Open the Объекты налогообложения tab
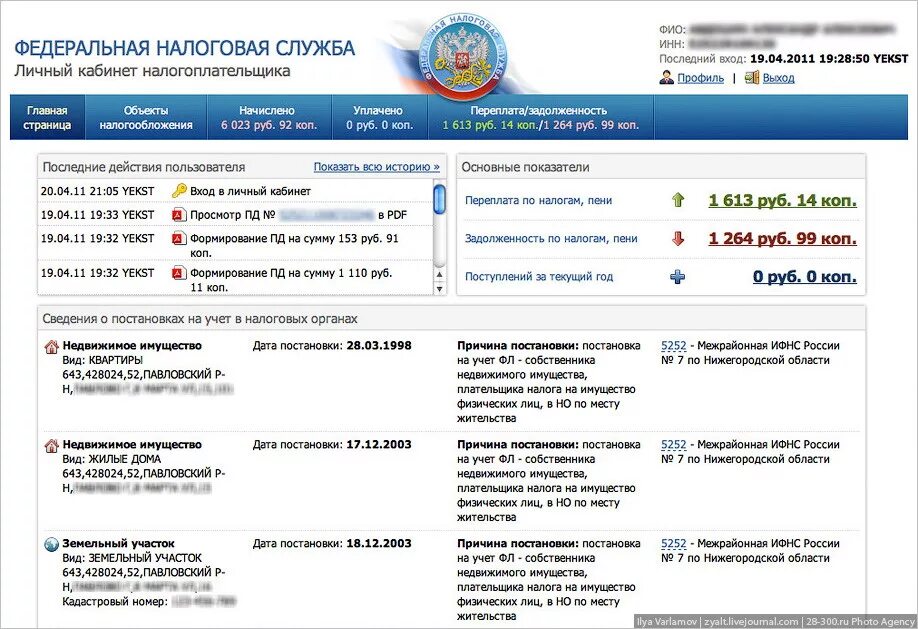The image size is (918, 629). pos(146,118)
